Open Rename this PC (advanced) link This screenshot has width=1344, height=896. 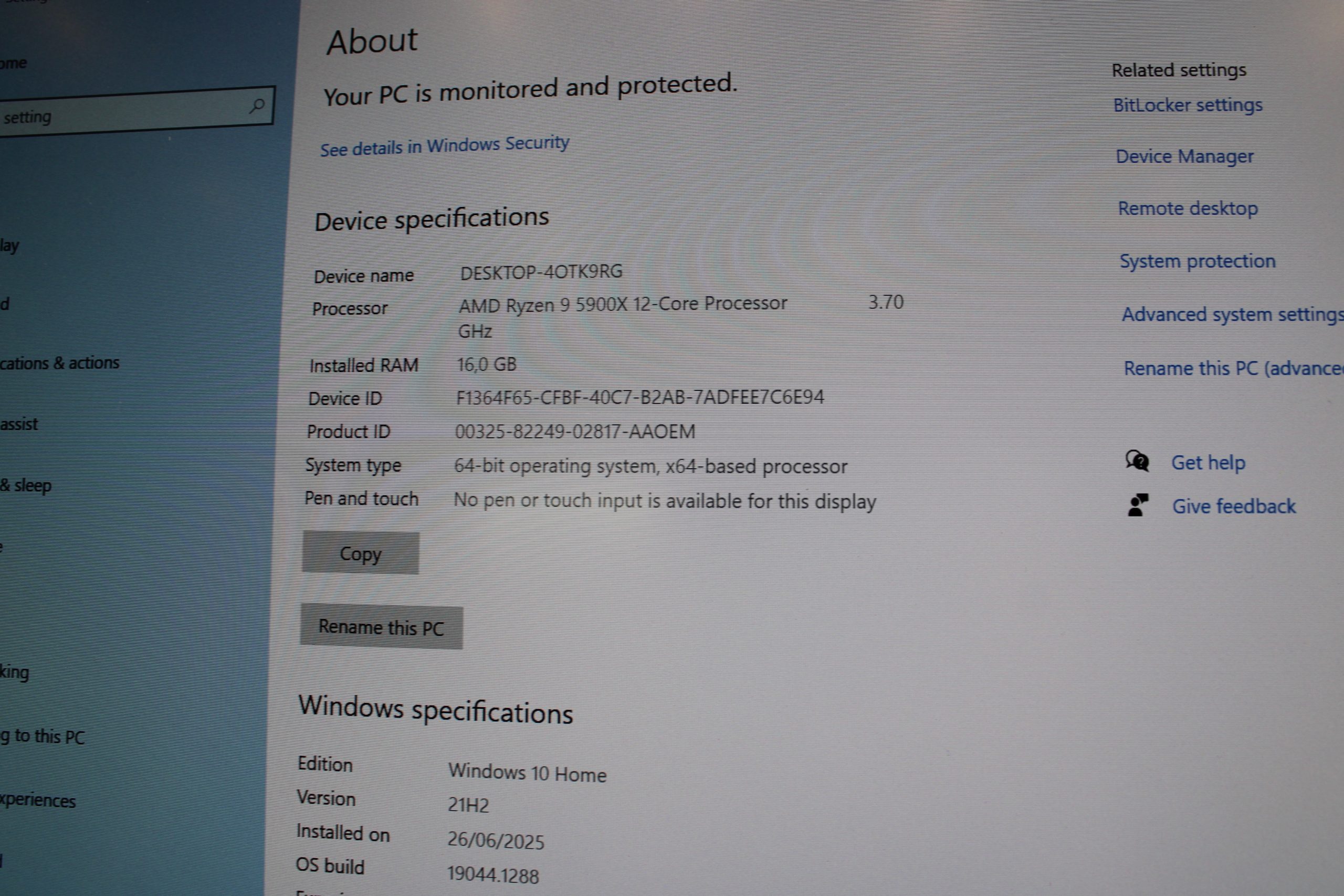1234,368
